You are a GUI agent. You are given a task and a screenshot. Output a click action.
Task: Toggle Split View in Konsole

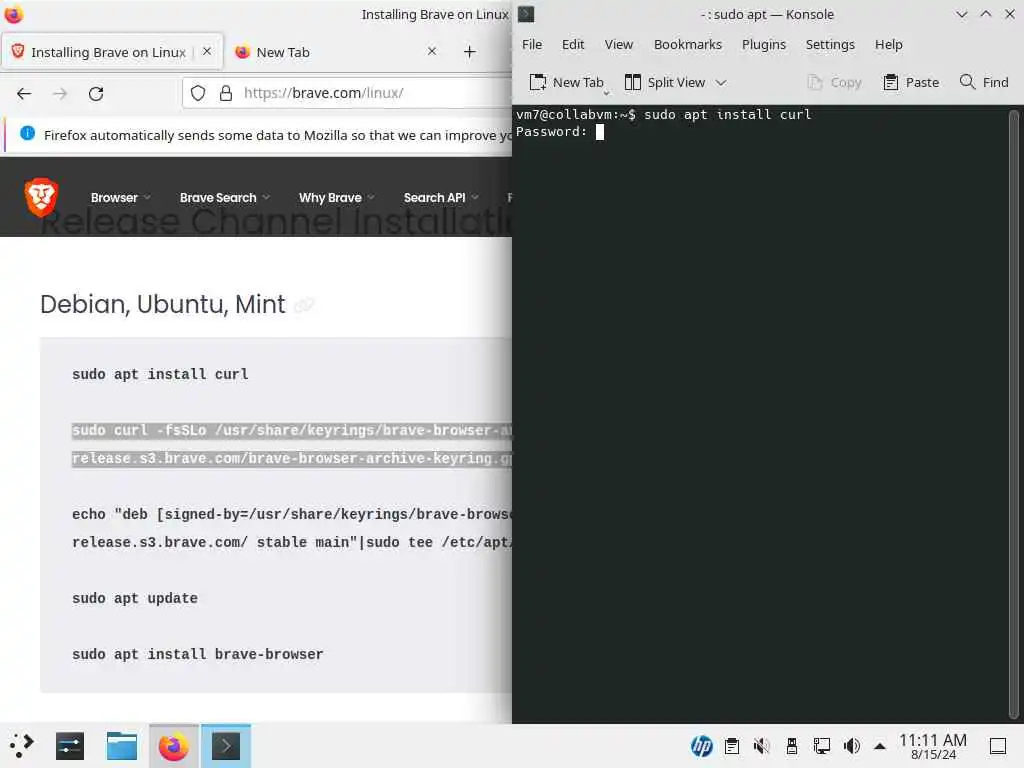point(665,82)
